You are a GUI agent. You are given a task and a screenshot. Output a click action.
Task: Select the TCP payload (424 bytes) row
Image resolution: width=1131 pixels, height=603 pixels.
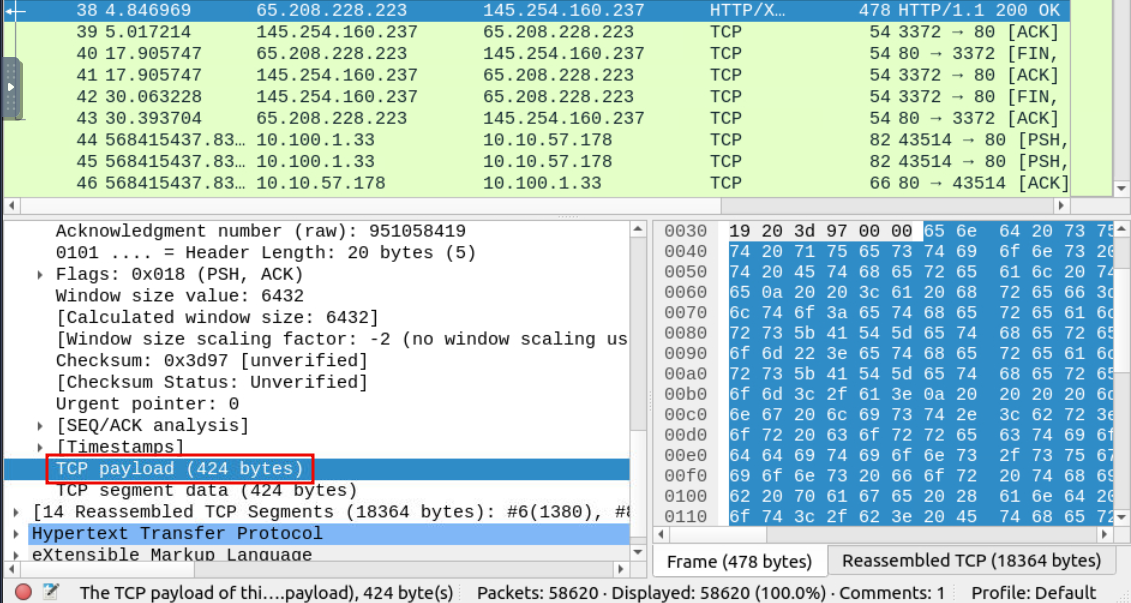tap(179, 469)
